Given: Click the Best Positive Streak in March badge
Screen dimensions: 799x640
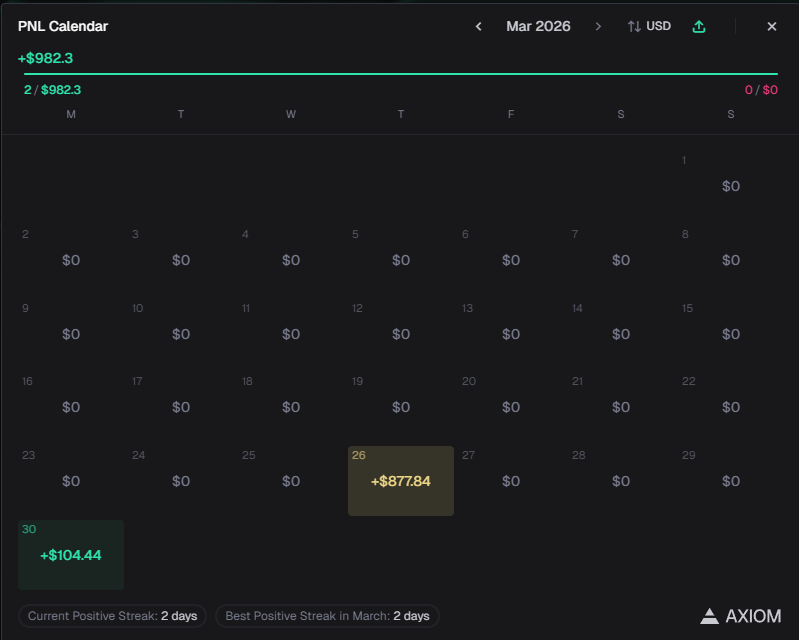Looking at the screenshot, I should pos(327,616).
